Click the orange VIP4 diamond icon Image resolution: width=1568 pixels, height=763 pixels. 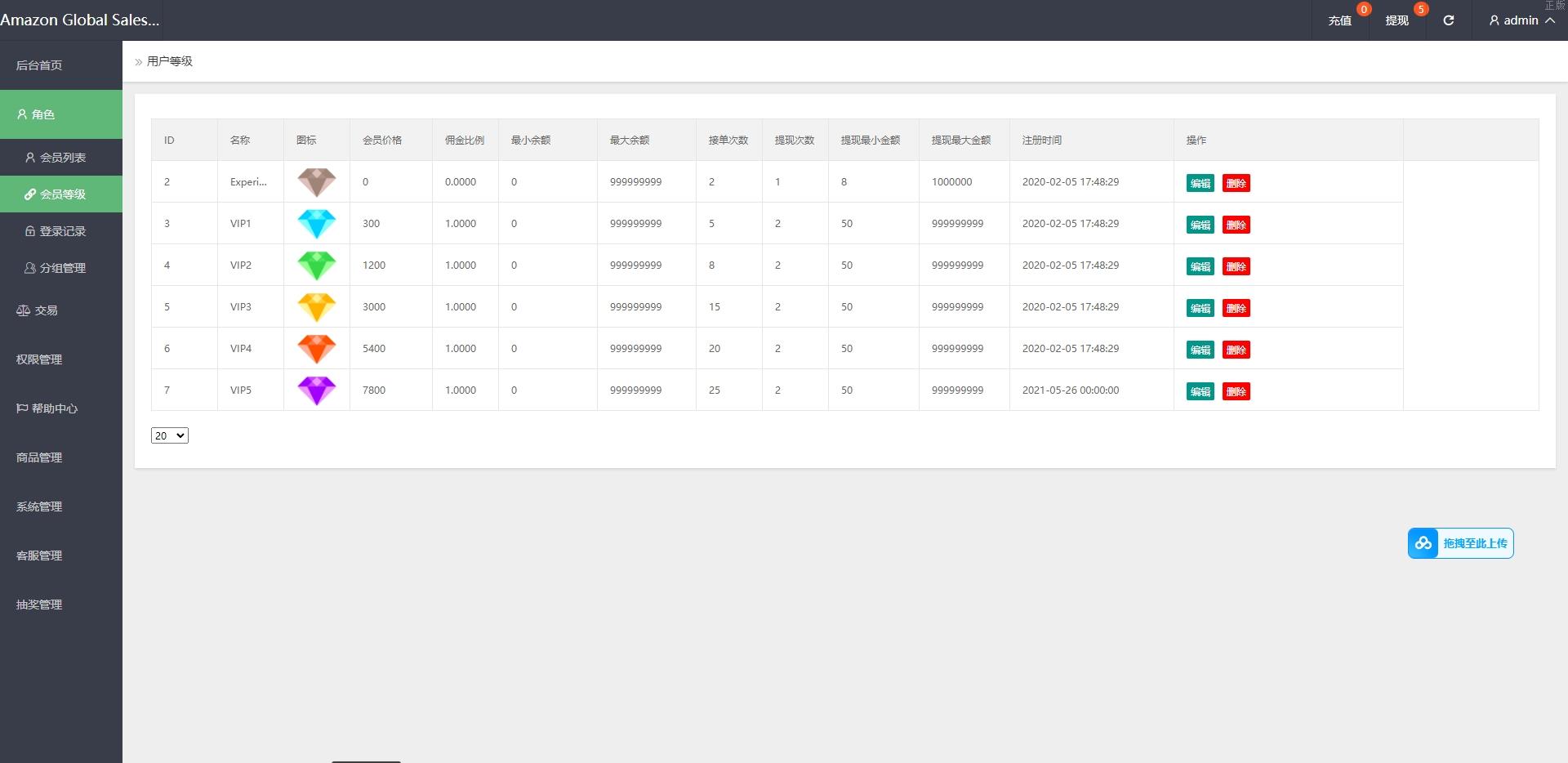(317, 349)
